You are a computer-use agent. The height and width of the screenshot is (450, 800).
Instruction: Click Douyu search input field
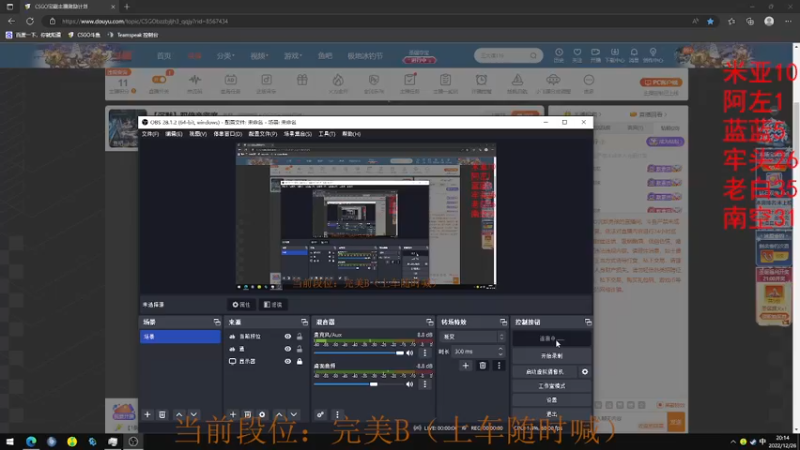tap(503, 55)
